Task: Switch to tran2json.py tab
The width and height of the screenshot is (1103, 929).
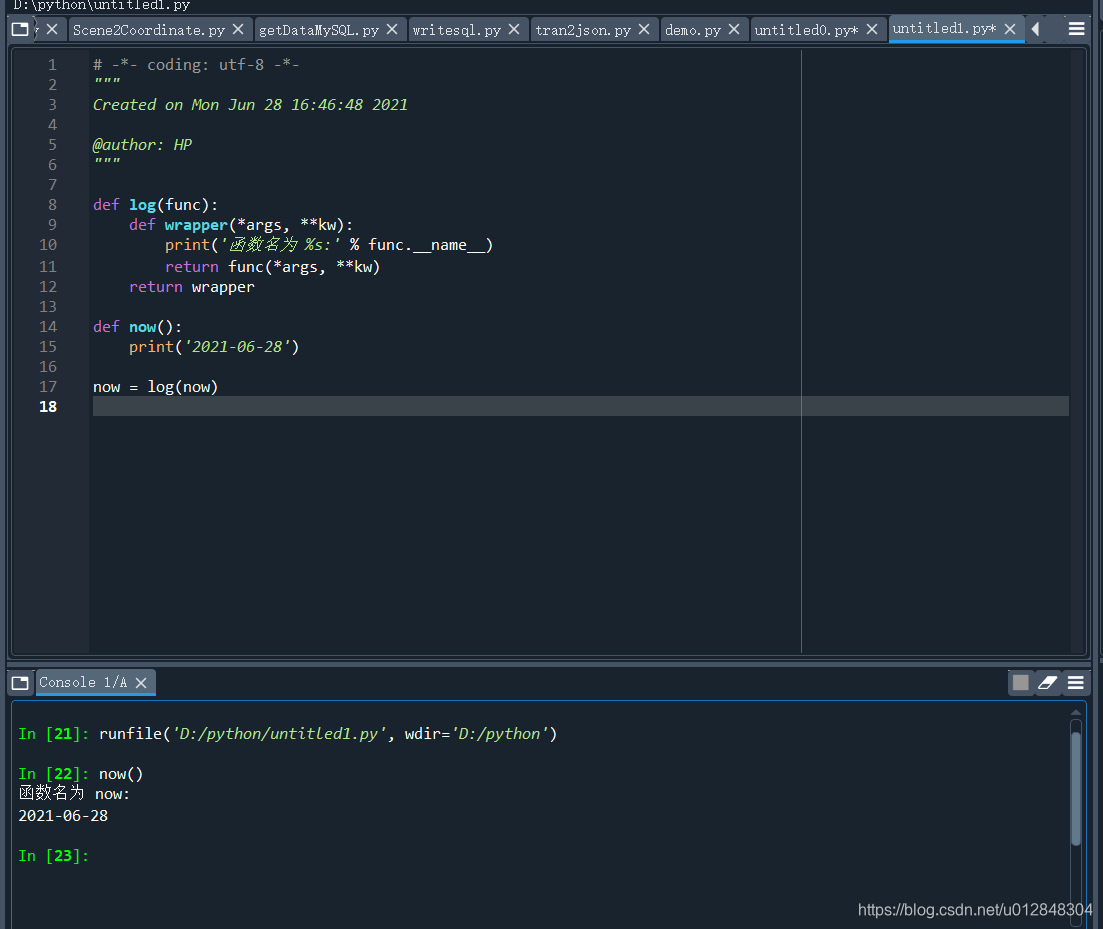Action: 583,30
